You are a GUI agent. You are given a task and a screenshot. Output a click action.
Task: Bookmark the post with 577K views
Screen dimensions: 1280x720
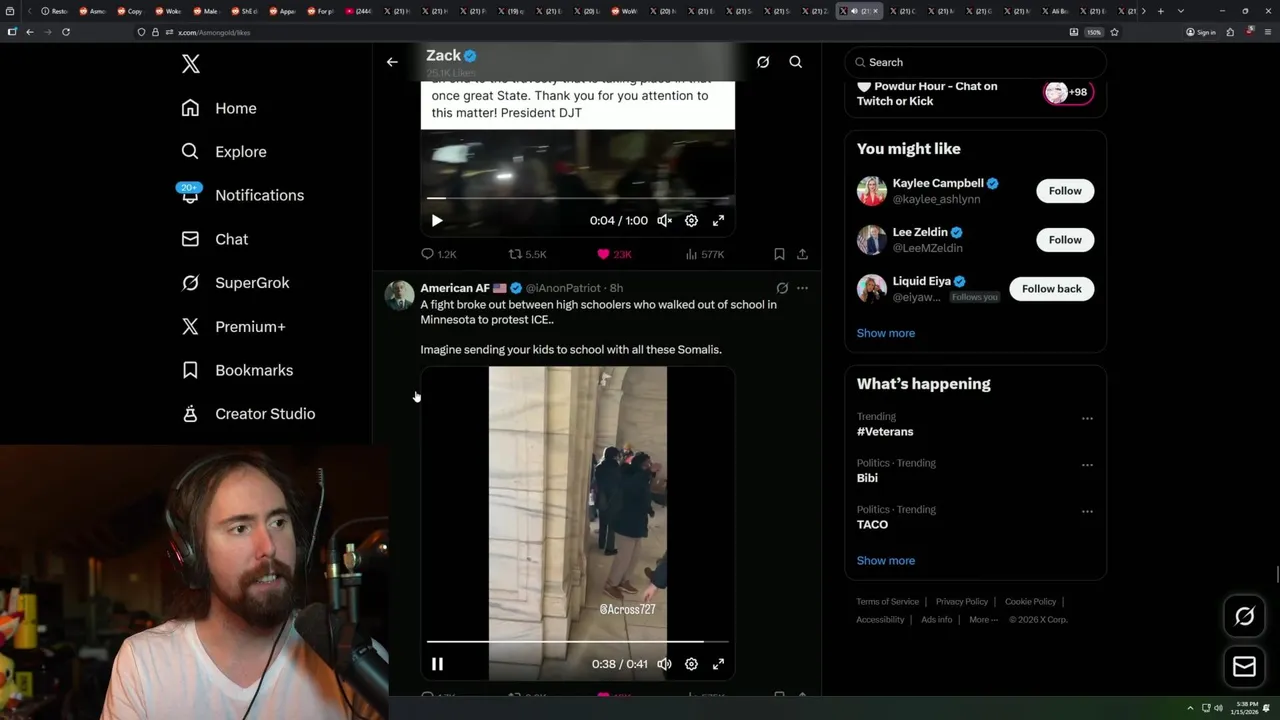779,254
